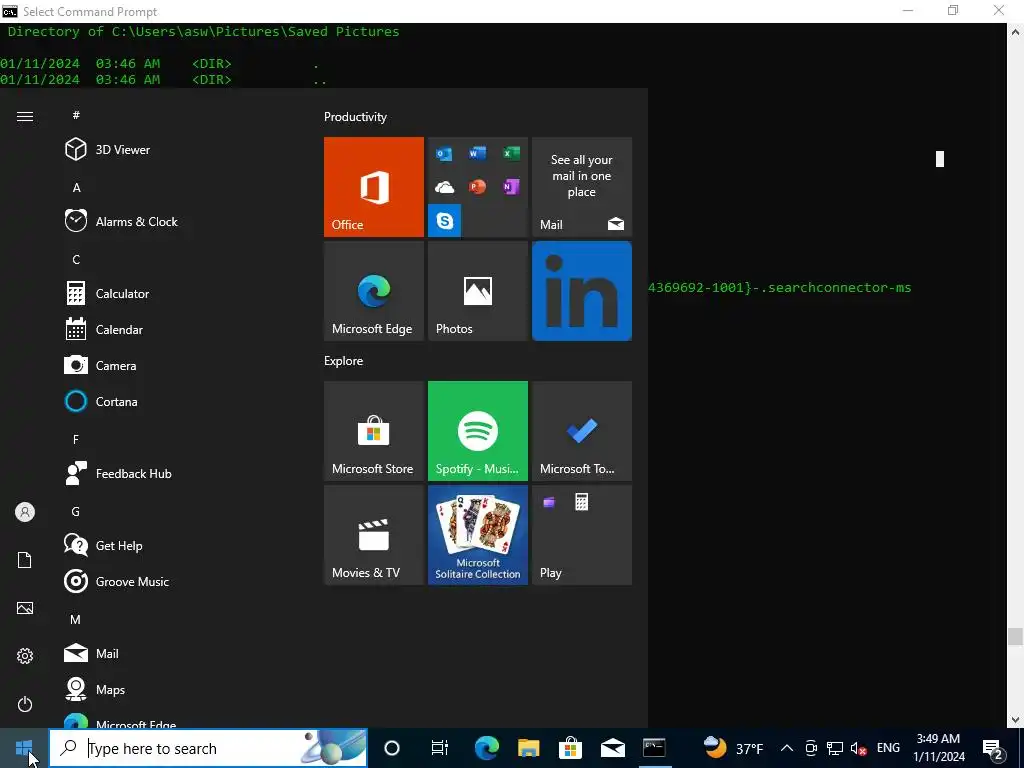Viewport: 1024px width, 768px height.
Task: Open Documents from Start sidebar
Action: click(x=25, y=560)
